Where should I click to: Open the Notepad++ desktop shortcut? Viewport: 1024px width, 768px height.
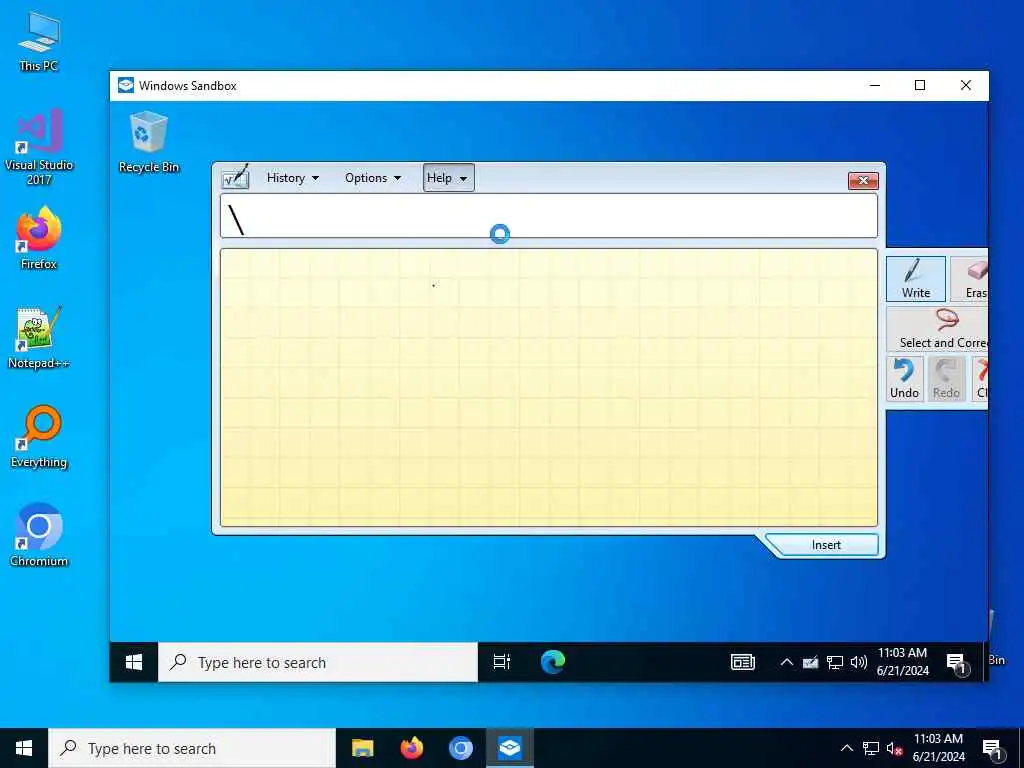tap(39, 338)
